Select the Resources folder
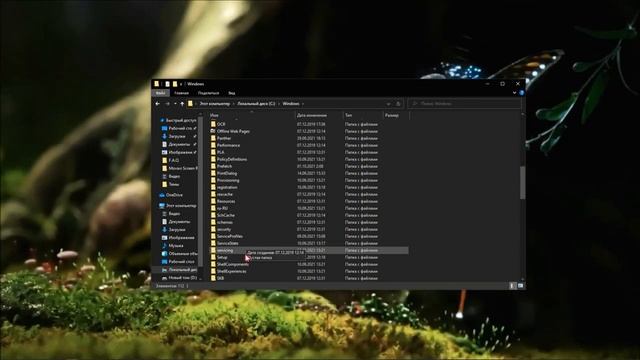This screenshot has width=640, height=360. click(226, 201)
